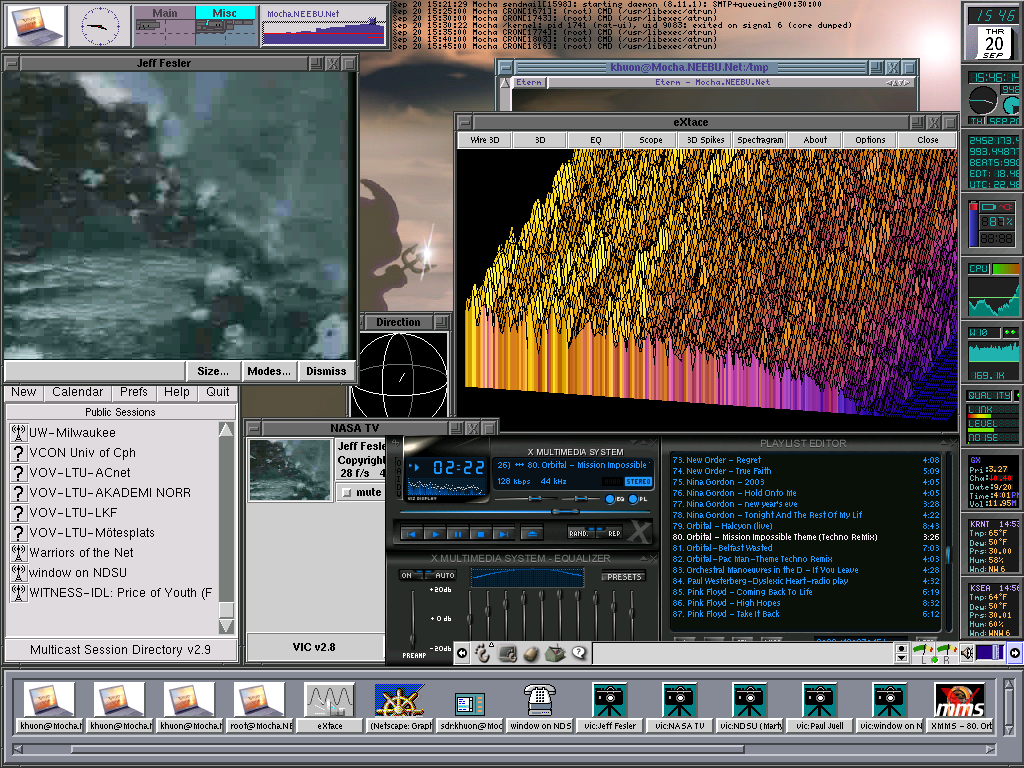Click Quit in Session Directory

pyautogui.click(x=217, y=392)
